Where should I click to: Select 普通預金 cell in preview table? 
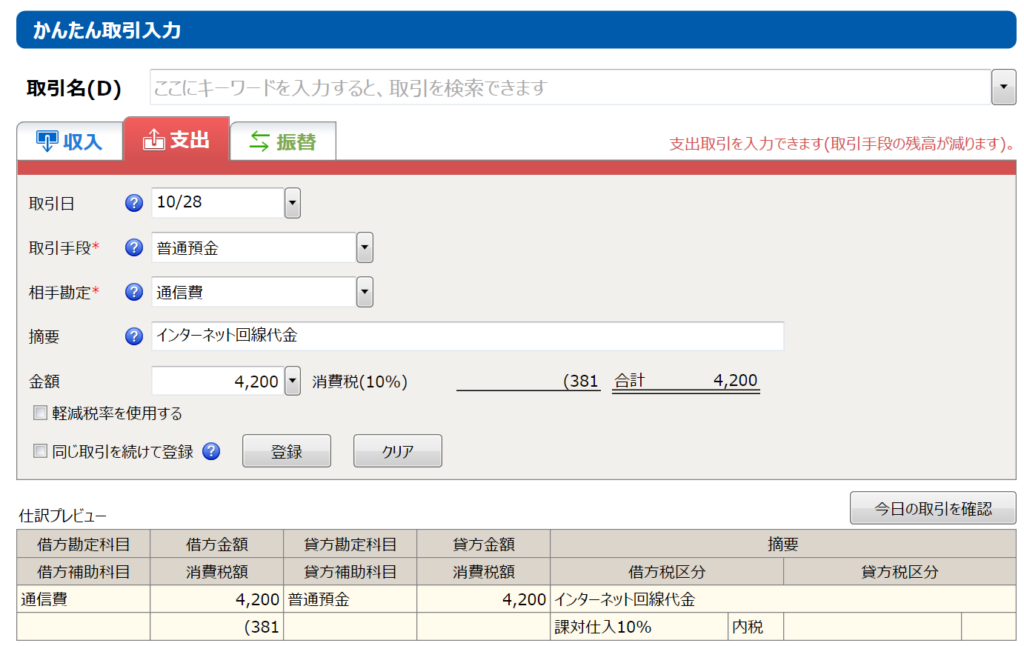click(x=350, y=599)
